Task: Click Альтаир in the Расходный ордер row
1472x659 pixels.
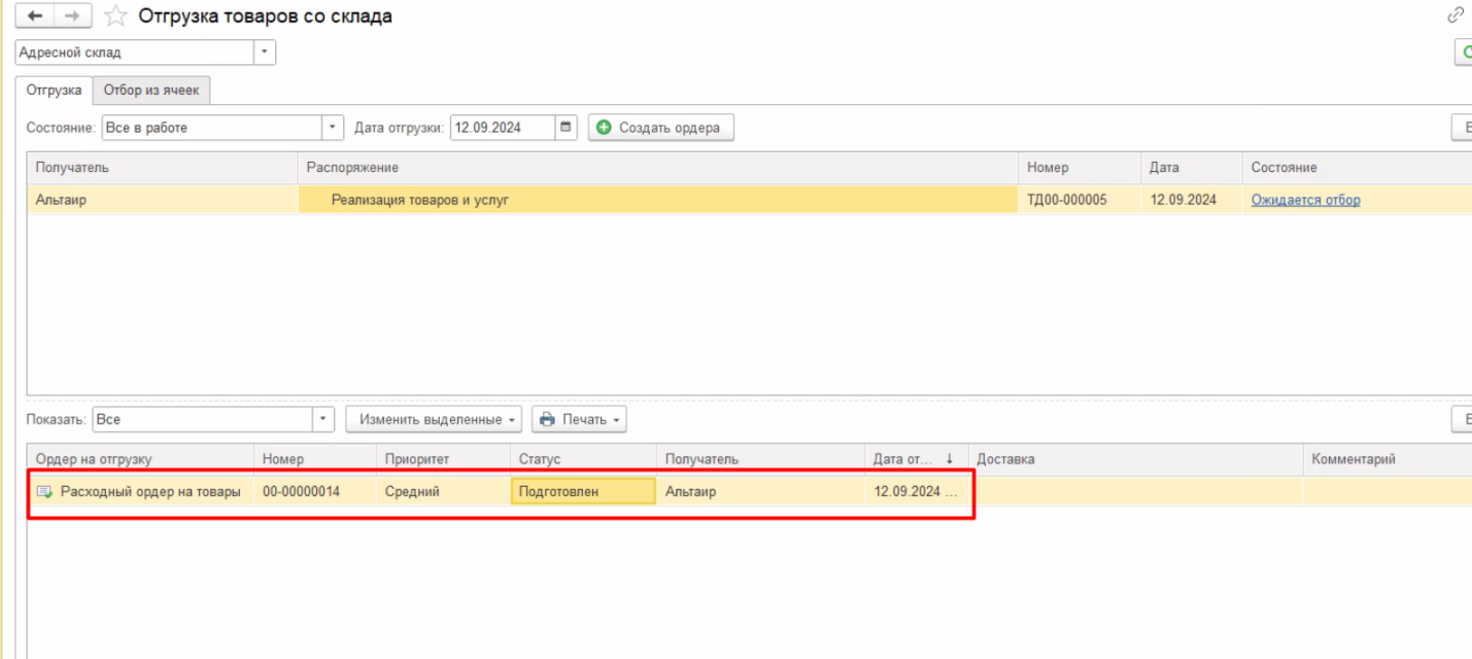Action: click(x=691, y=492)
